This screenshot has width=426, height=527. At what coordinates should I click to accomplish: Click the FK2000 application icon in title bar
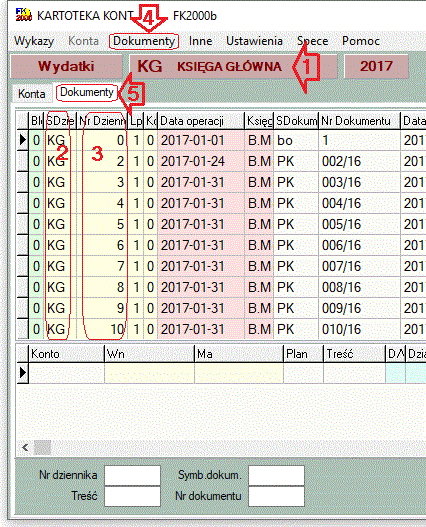[x=24, y=15]
